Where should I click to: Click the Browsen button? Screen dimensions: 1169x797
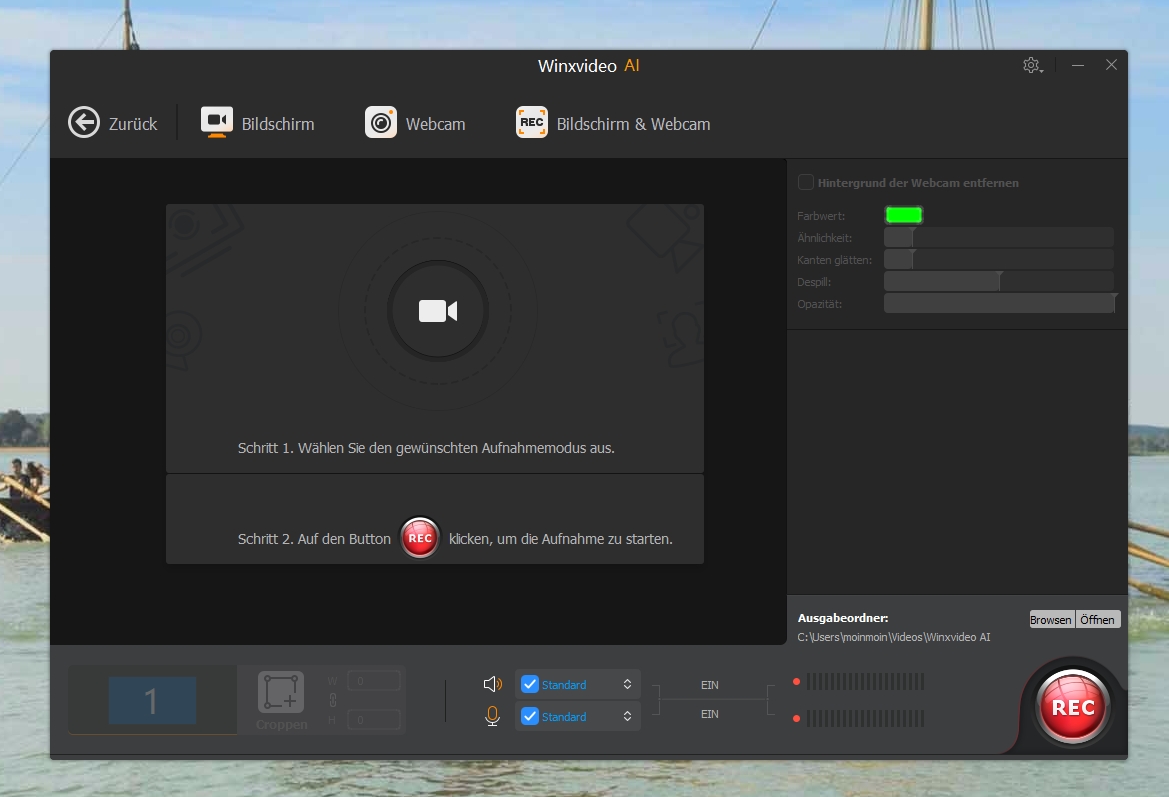[x=1050, y=620]
